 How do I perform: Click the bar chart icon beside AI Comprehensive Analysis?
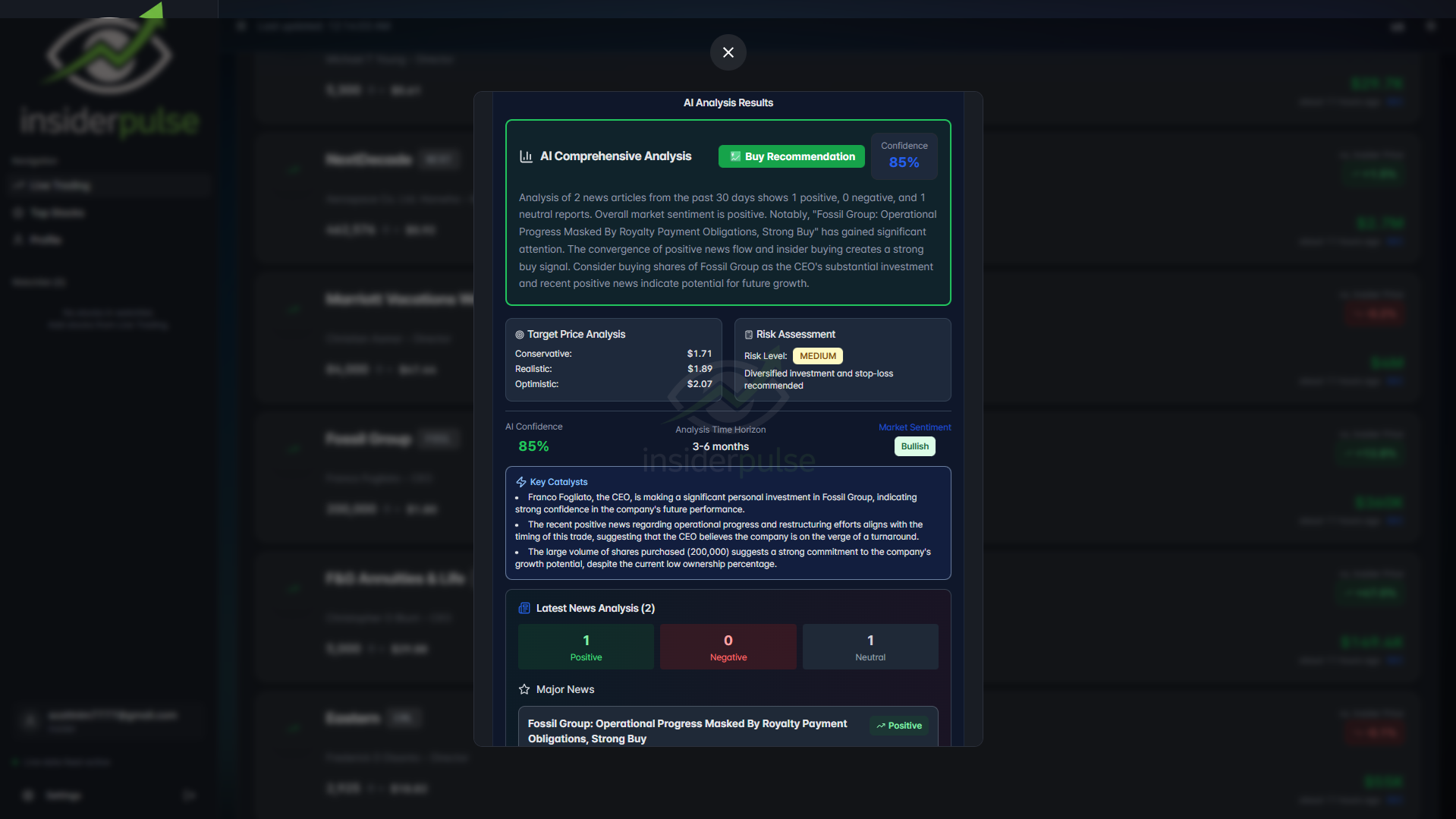(527, 156)
